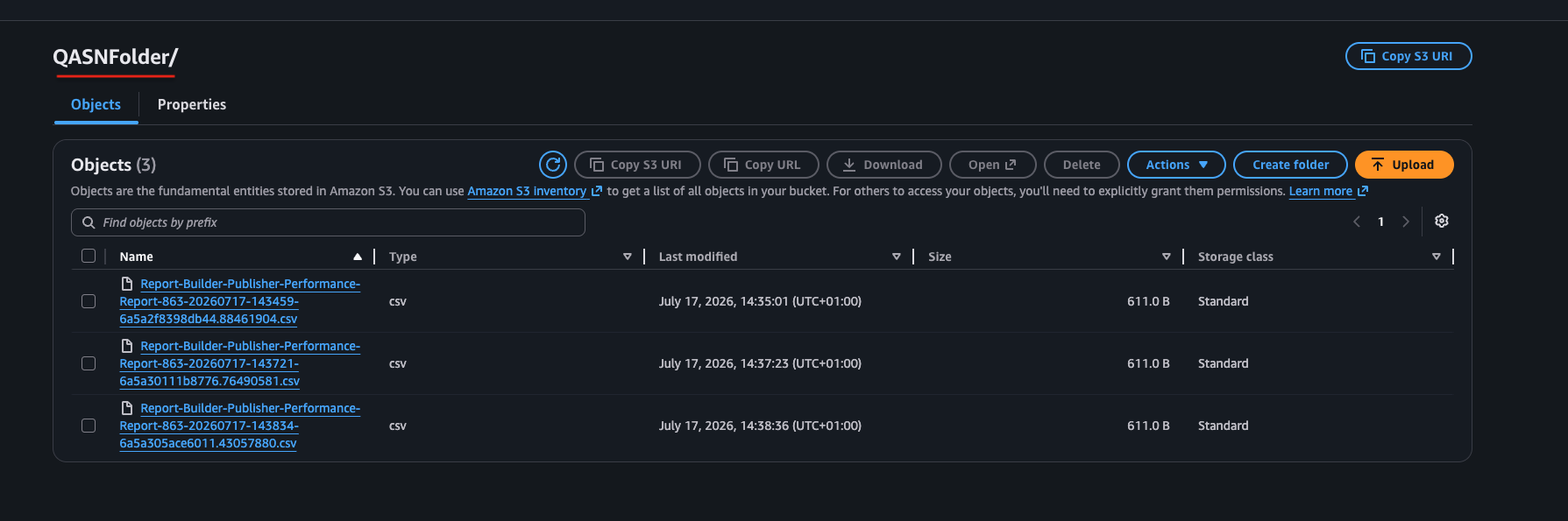
Task: Click date July 17, 2026, 14:37:23
Action: point(760,363)
